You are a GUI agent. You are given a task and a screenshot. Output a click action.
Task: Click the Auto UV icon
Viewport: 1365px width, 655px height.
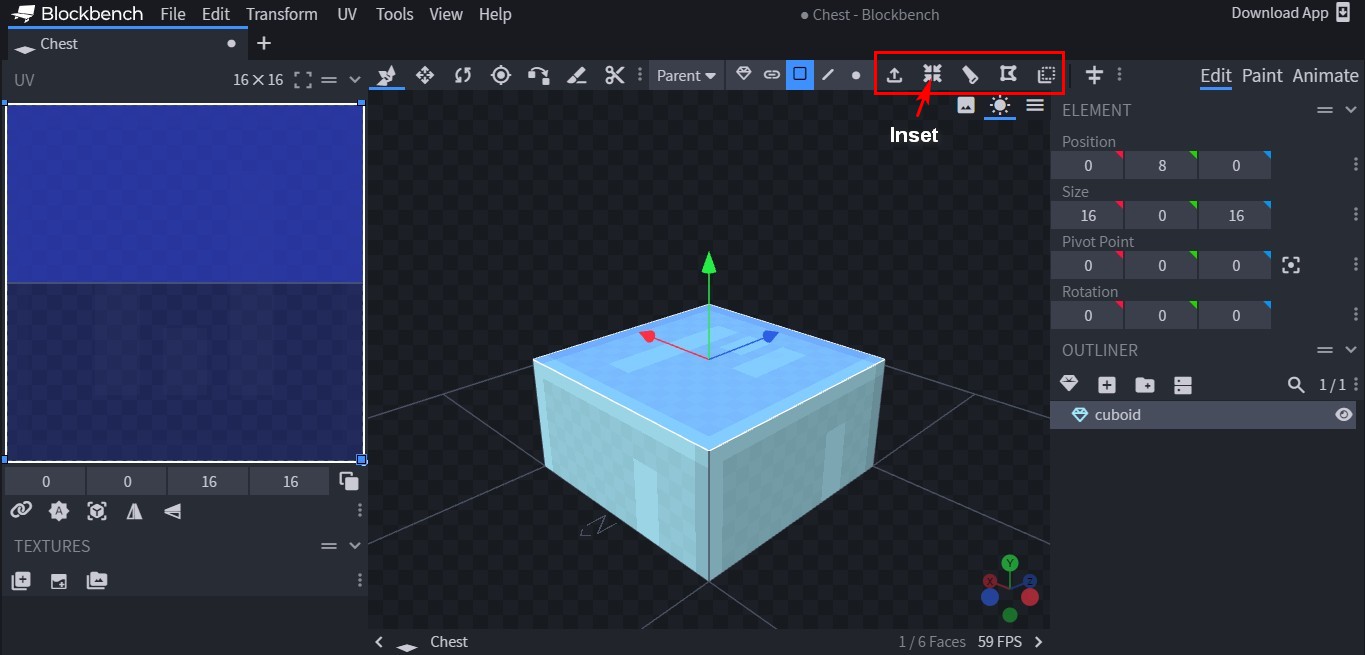point(59,511)
